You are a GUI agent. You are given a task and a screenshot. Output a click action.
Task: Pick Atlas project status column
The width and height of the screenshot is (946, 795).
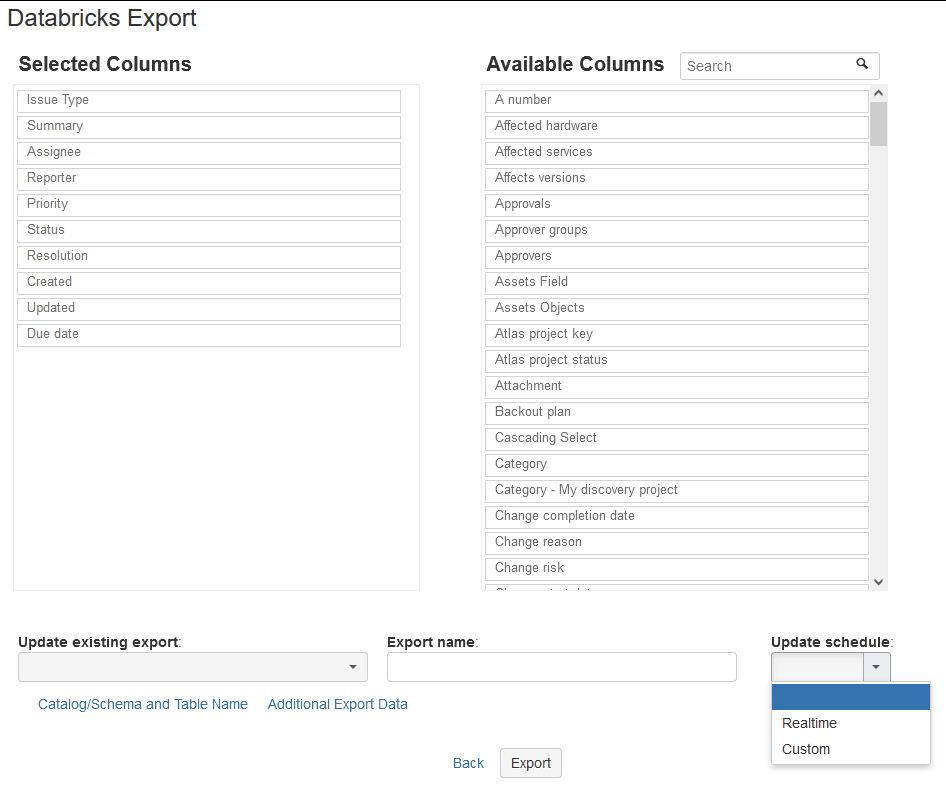point(677,361)
